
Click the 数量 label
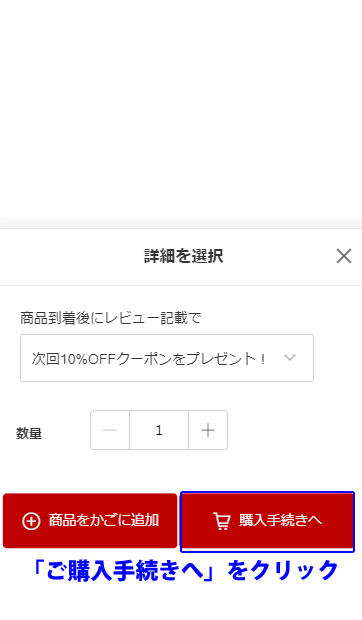click(29, 433)
